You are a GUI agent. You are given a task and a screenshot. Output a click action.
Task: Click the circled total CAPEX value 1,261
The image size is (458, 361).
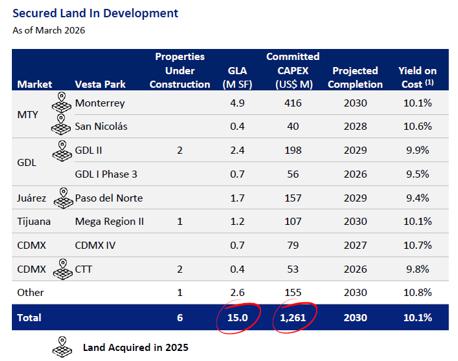click(293, 317)
